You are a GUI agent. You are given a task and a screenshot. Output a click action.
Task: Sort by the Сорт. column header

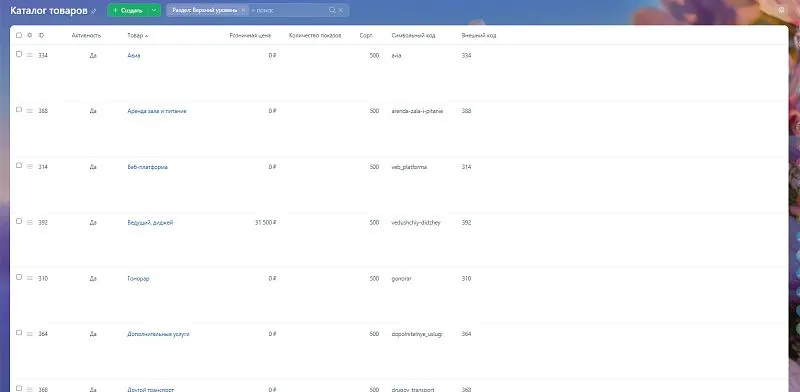(x=366, y=36)
